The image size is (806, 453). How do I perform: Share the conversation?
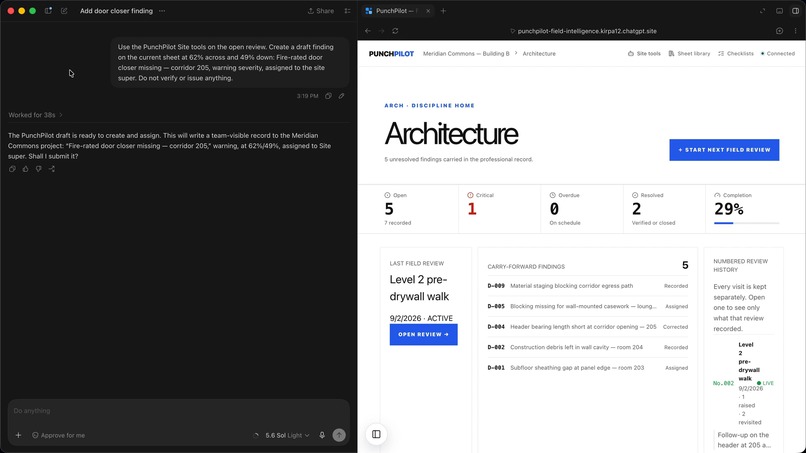321,11
